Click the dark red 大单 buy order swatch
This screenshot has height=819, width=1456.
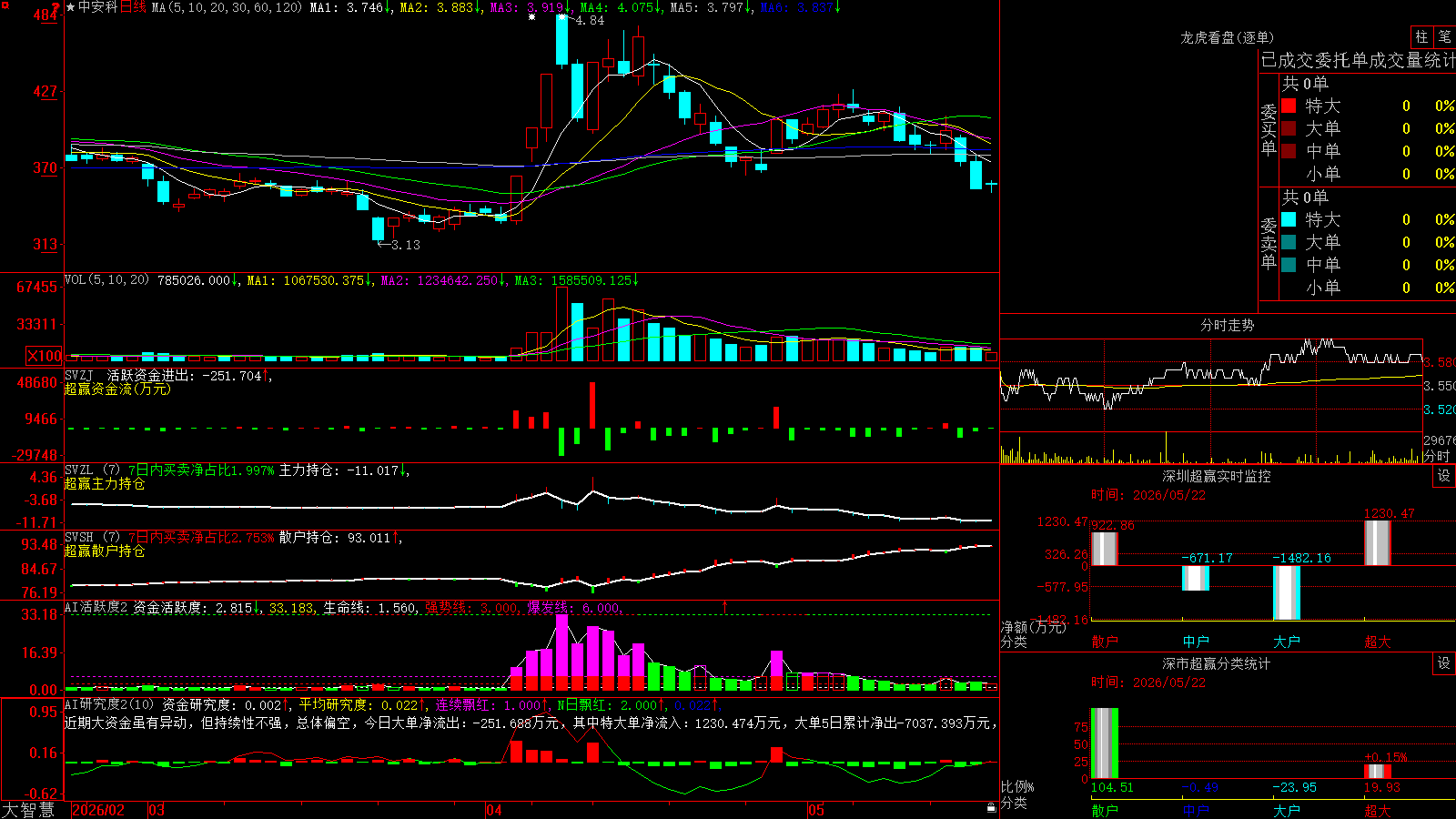click(x=1289, y=128)
